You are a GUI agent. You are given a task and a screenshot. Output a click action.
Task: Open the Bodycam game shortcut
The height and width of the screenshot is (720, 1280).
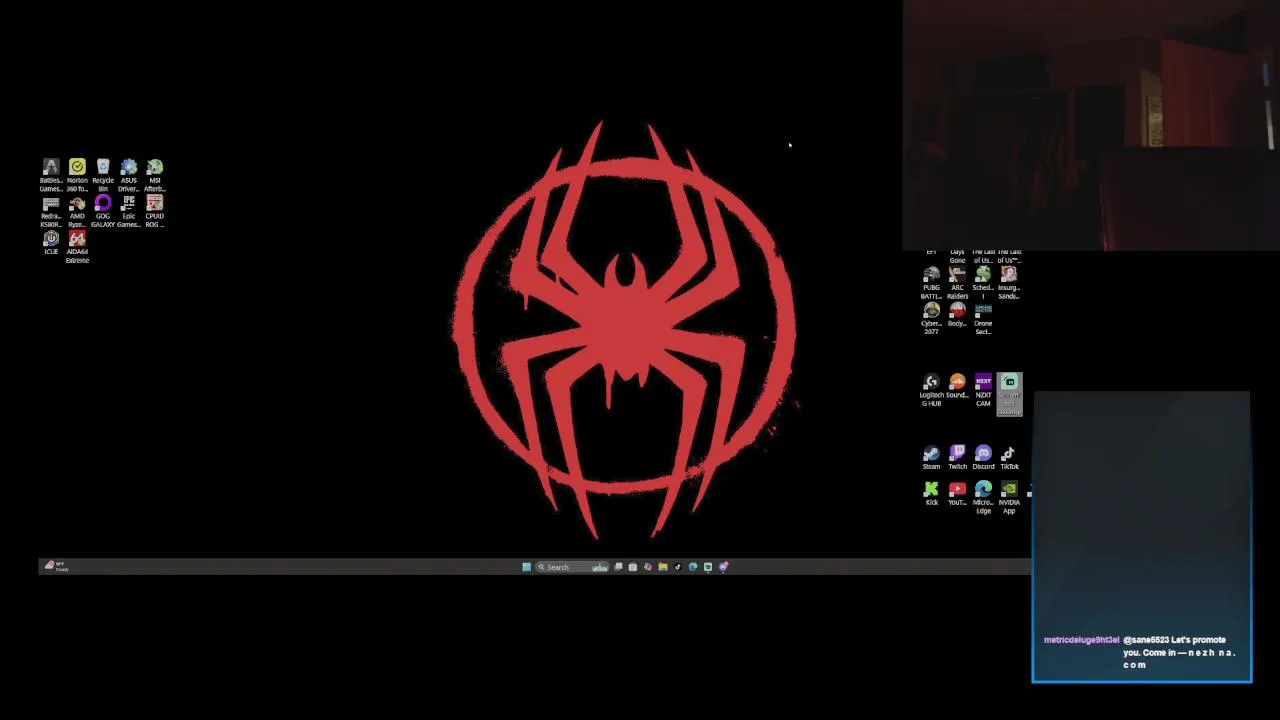(957, 315)
